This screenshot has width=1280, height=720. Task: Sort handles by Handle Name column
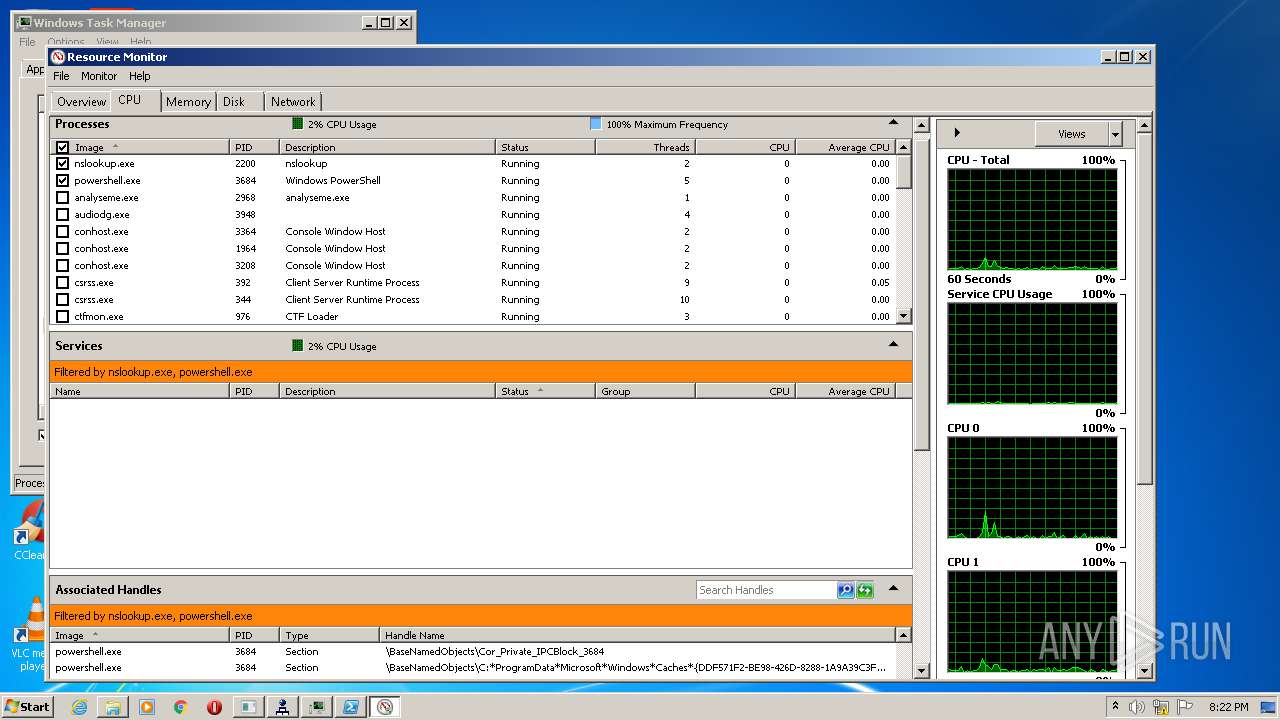coord(638,635)
